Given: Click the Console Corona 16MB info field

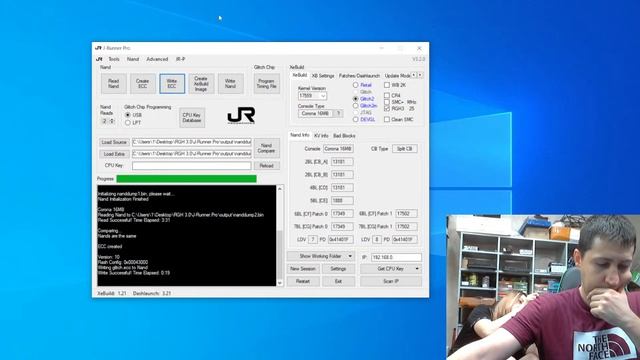Looking at the screenshot, I should click(x=338, y=149).
